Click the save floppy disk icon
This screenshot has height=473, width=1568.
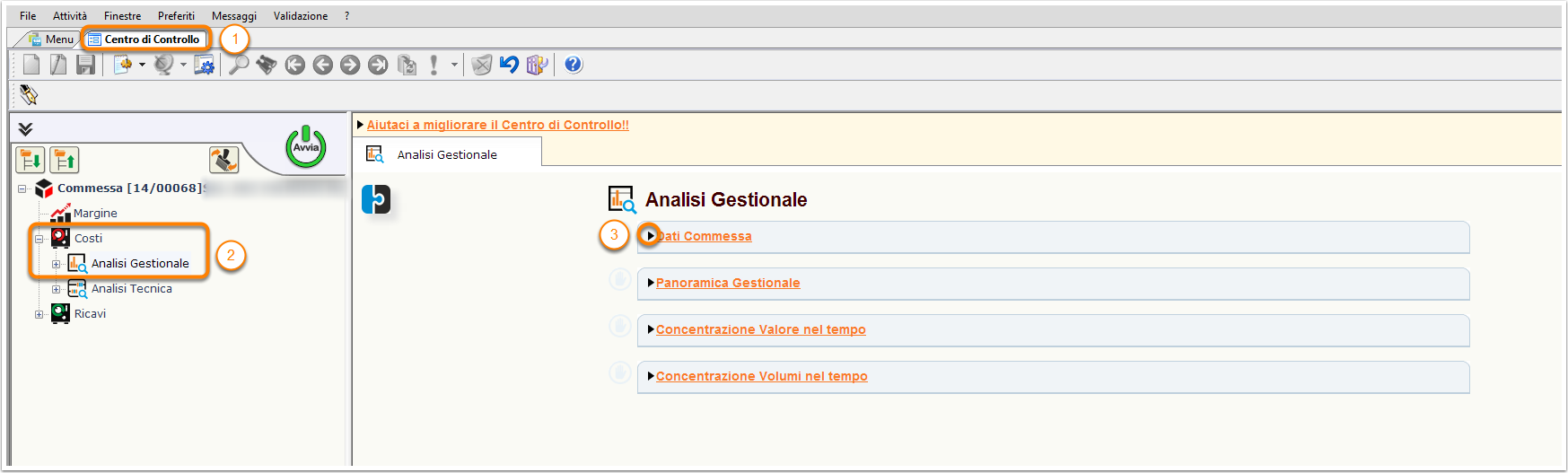pos(85,65)
